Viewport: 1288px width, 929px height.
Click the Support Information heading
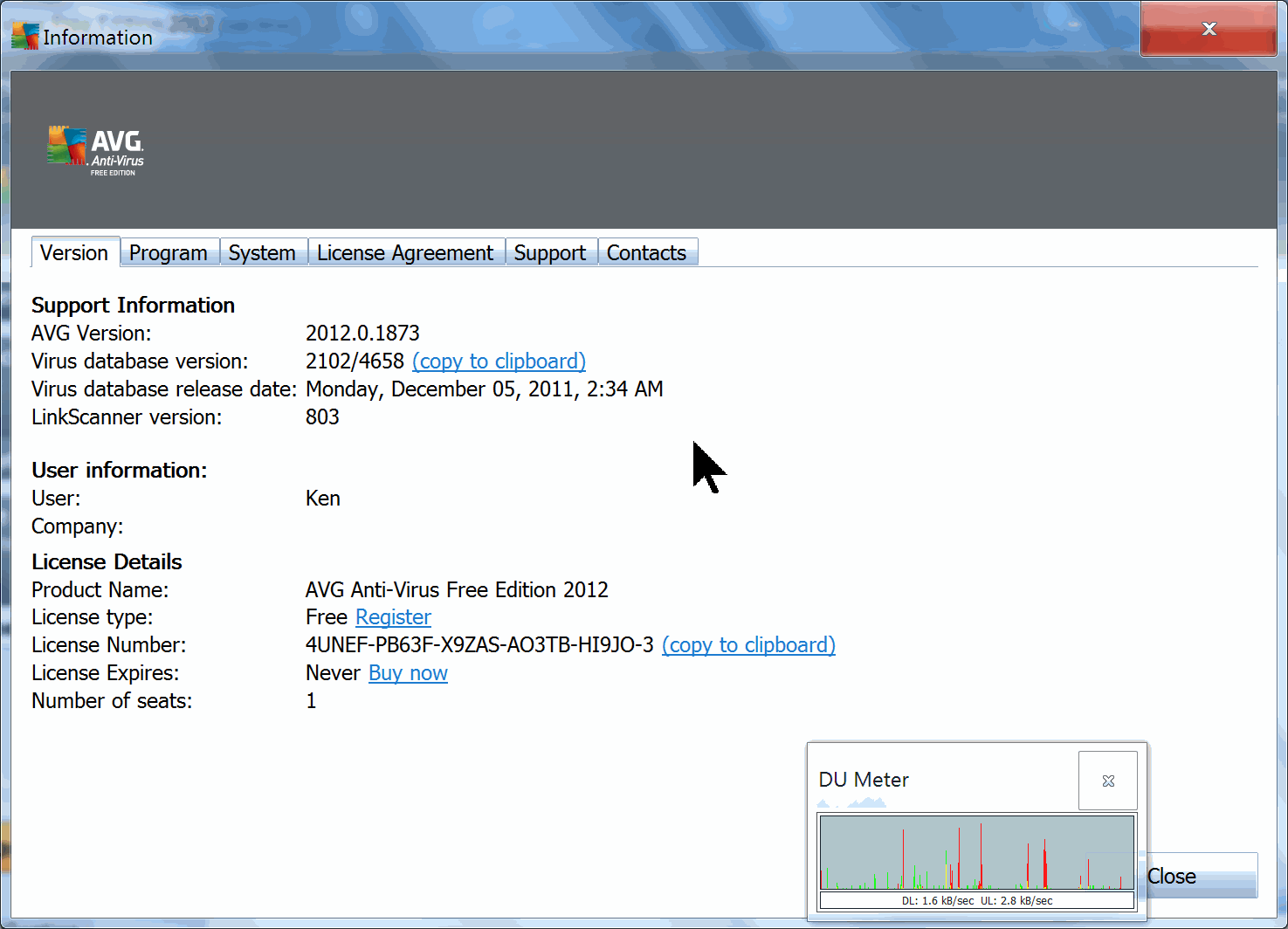[134, 306]
